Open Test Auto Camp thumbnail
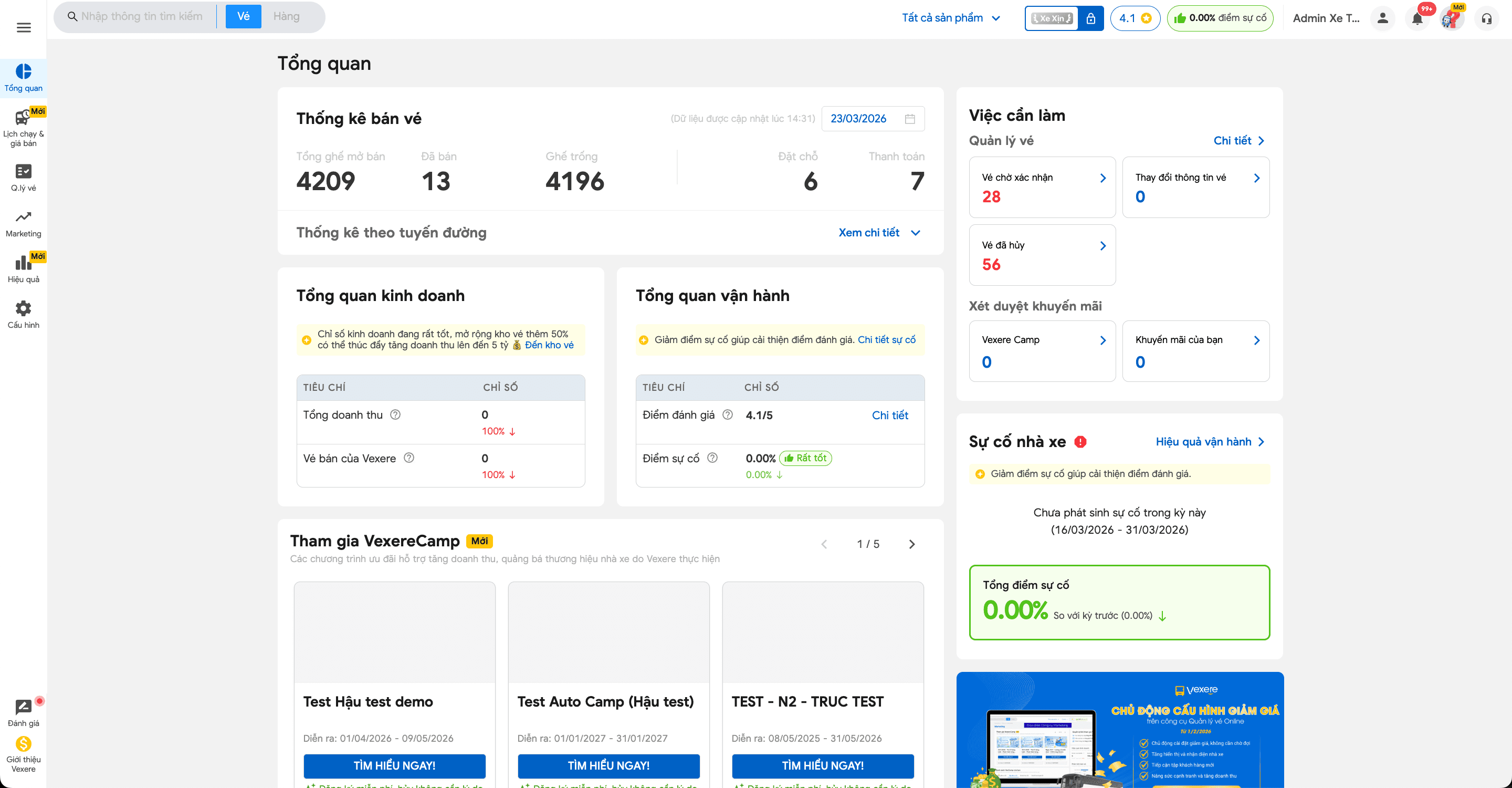This screenshot has height=788, width=1512. click(608, 633)
